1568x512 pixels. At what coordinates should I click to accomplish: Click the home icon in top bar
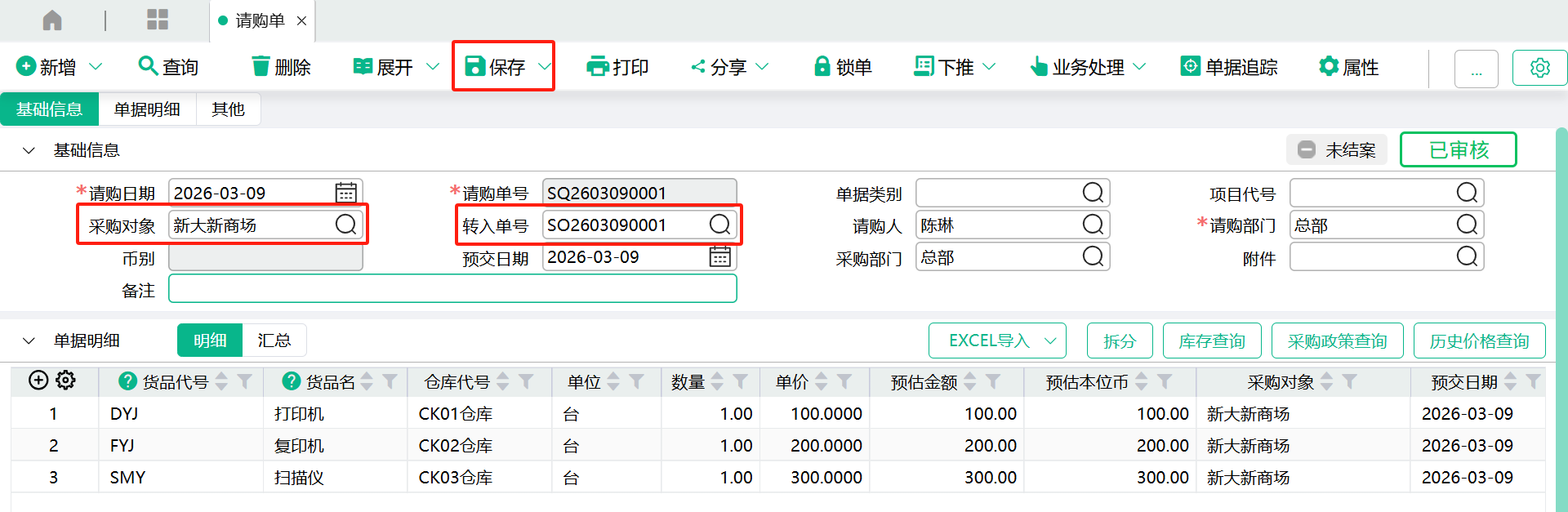(52, 20)
